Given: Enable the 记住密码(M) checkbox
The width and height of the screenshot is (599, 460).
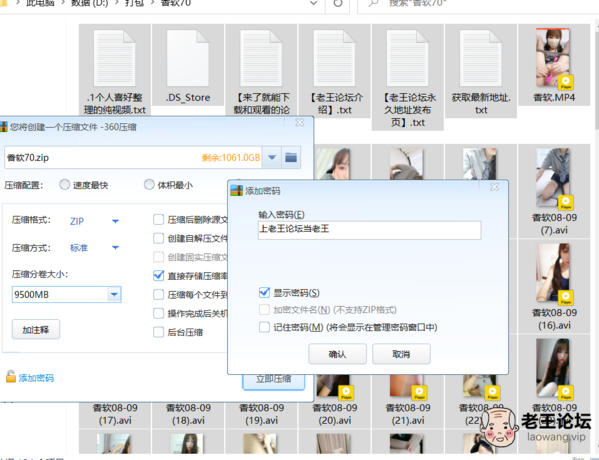Looking at the screenshot, I should [264, 327].
